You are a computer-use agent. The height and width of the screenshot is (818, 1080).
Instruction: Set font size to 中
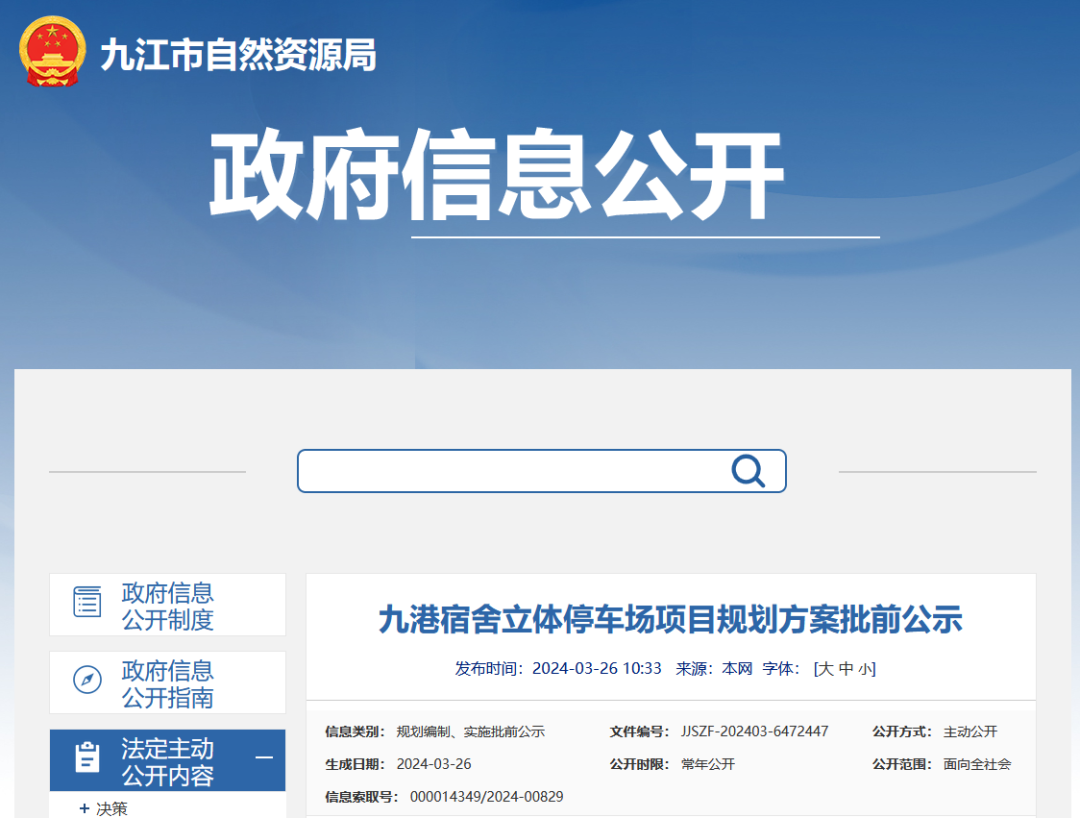(x=843, y=669)
